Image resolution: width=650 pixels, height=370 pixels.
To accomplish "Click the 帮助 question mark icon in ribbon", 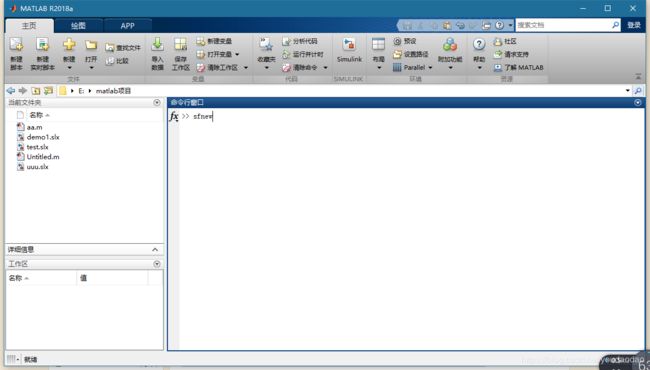I will [x=479, y=44].
